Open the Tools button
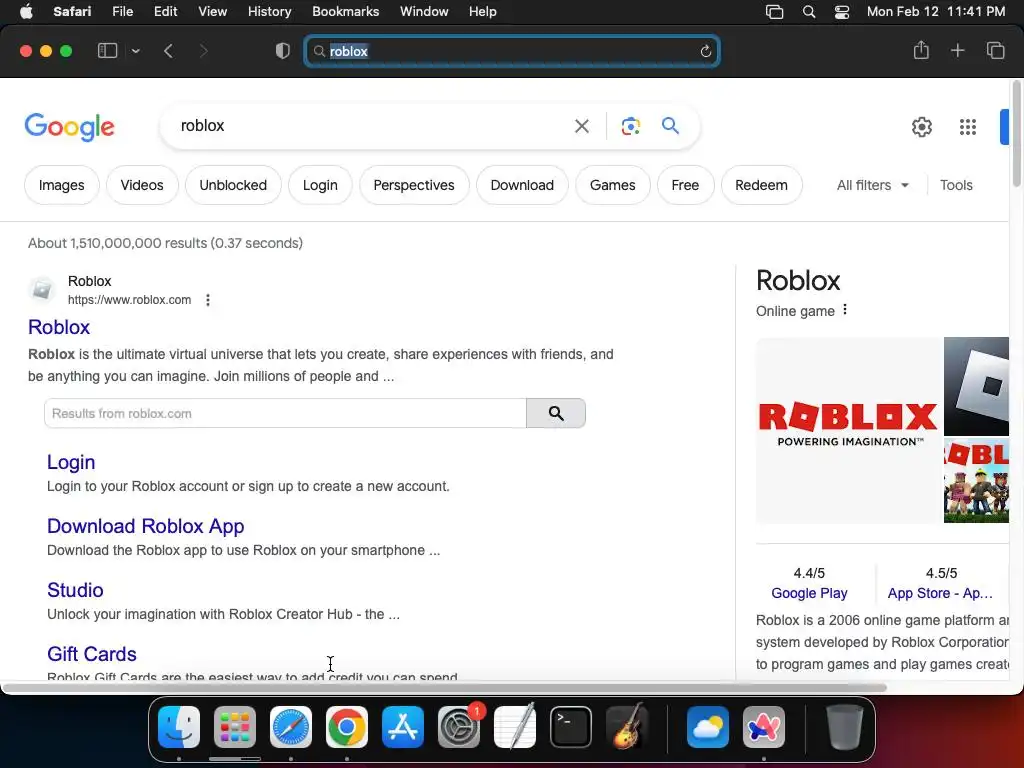This screenshot has width=1024, height=768. [x=956, y=185]
